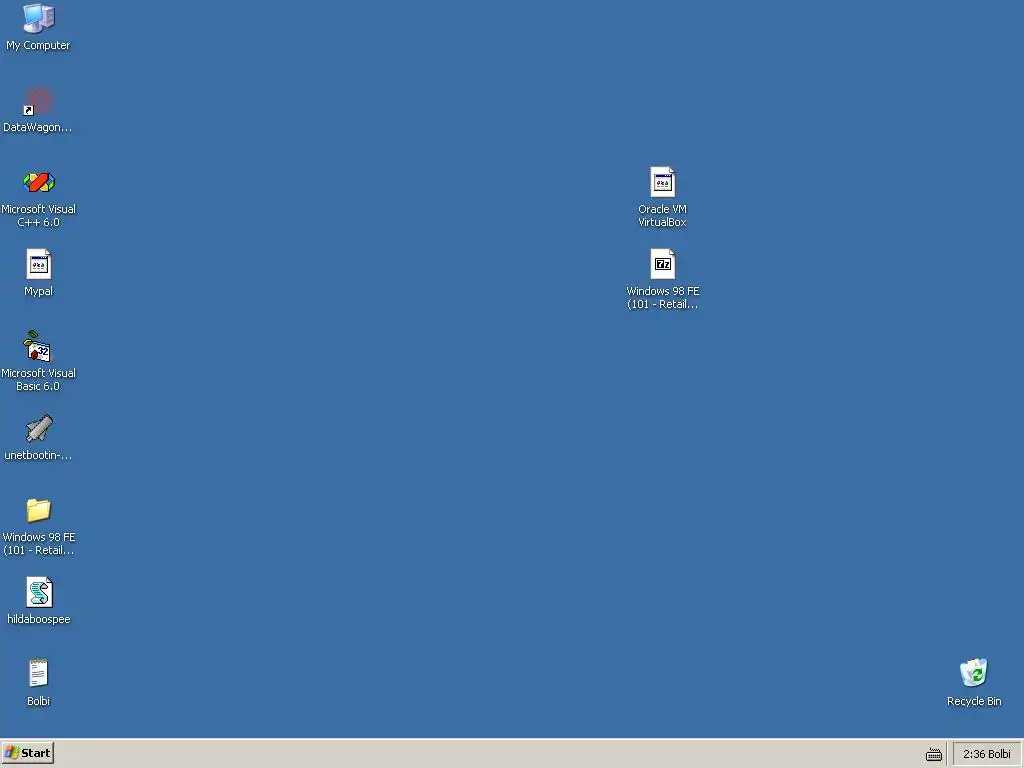Click the "unetbootin-..." label text
1024x768 pixels.
click(38, 455)
